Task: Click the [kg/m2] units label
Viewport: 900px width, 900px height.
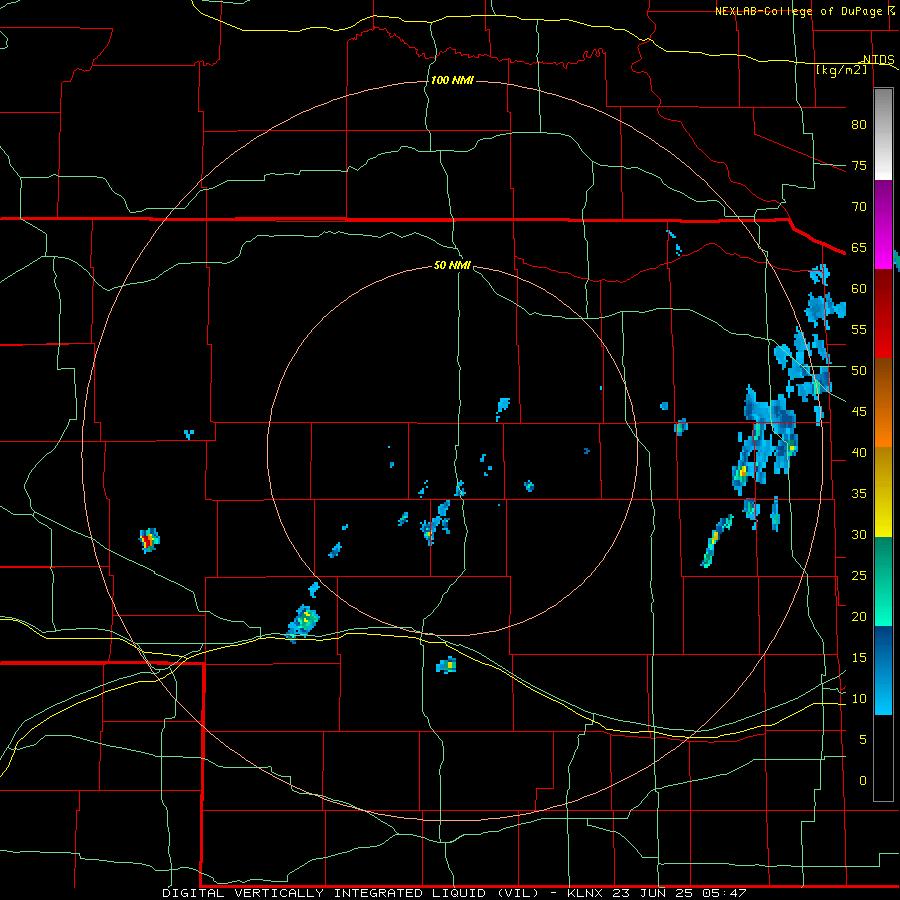Action: [x=841, y=70]
